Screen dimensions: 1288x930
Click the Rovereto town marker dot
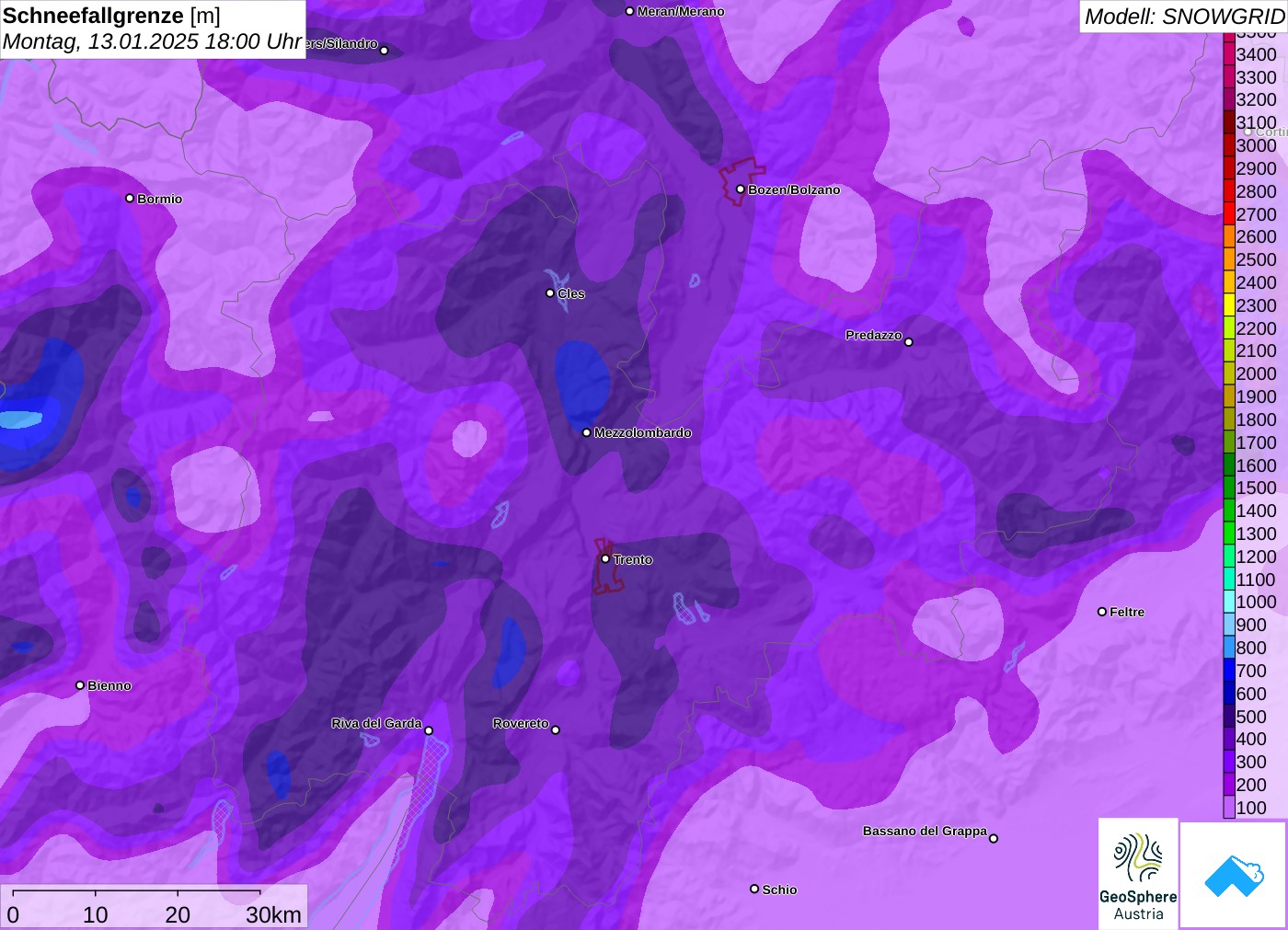tap(556, 729)
